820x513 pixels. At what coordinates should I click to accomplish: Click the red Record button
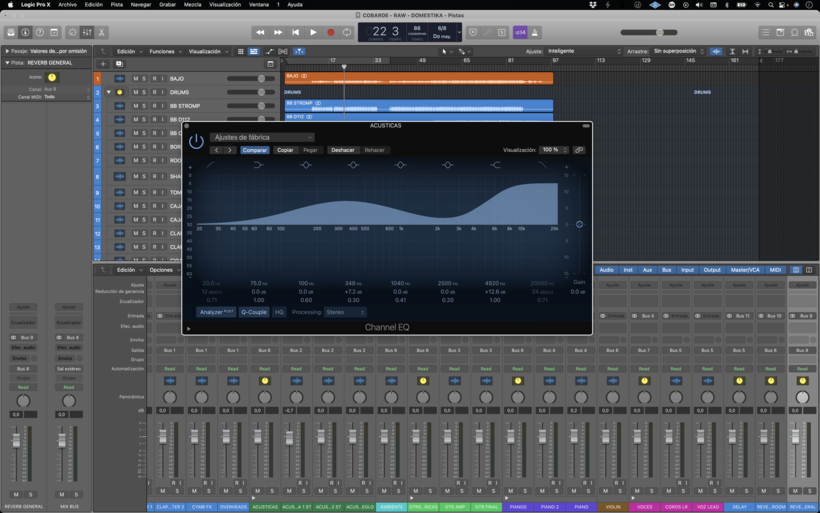[x=331, y=32]
